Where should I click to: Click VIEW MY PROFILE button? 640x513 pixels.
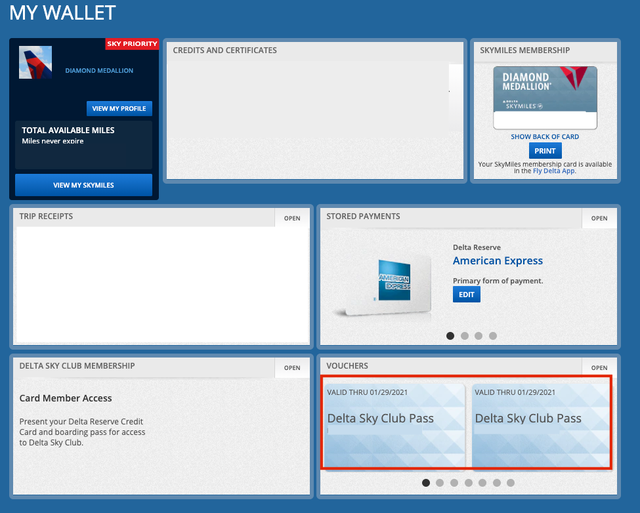[x=119, y=109]
